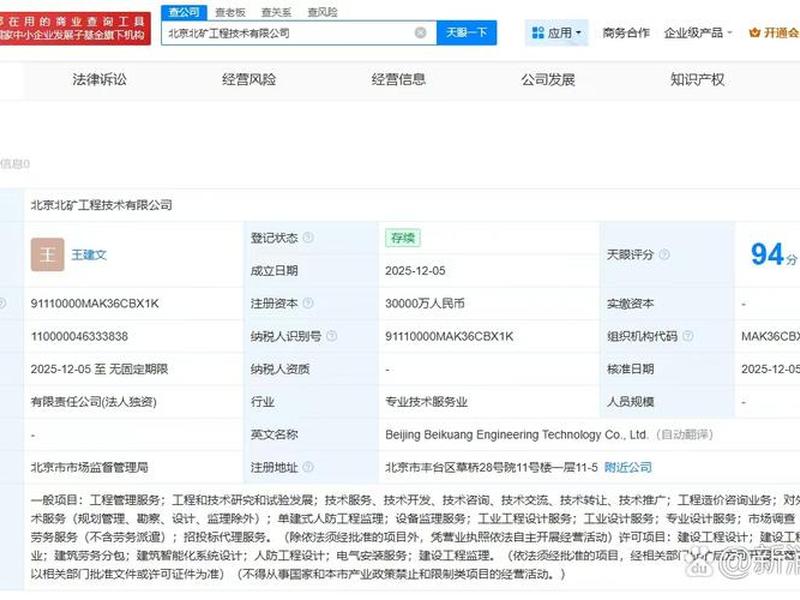
Task: Show help for 注册资本
Action: click(308, 303)
